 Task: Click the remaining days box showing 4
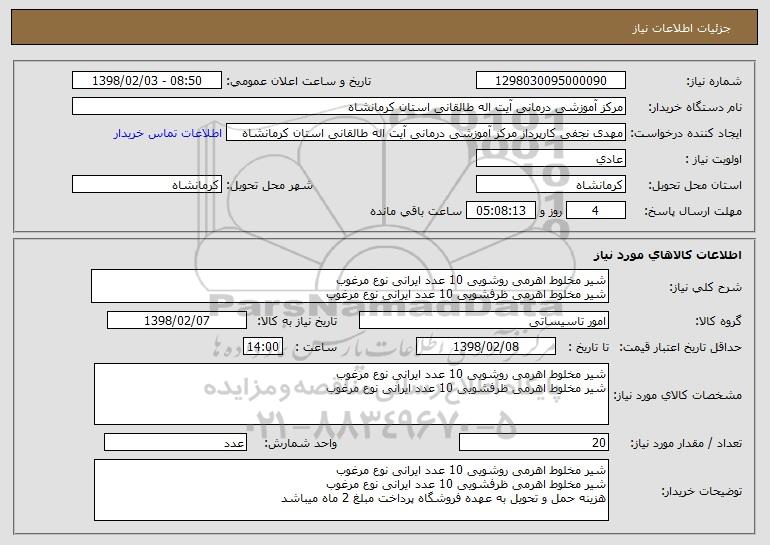(x=596, y=211)
